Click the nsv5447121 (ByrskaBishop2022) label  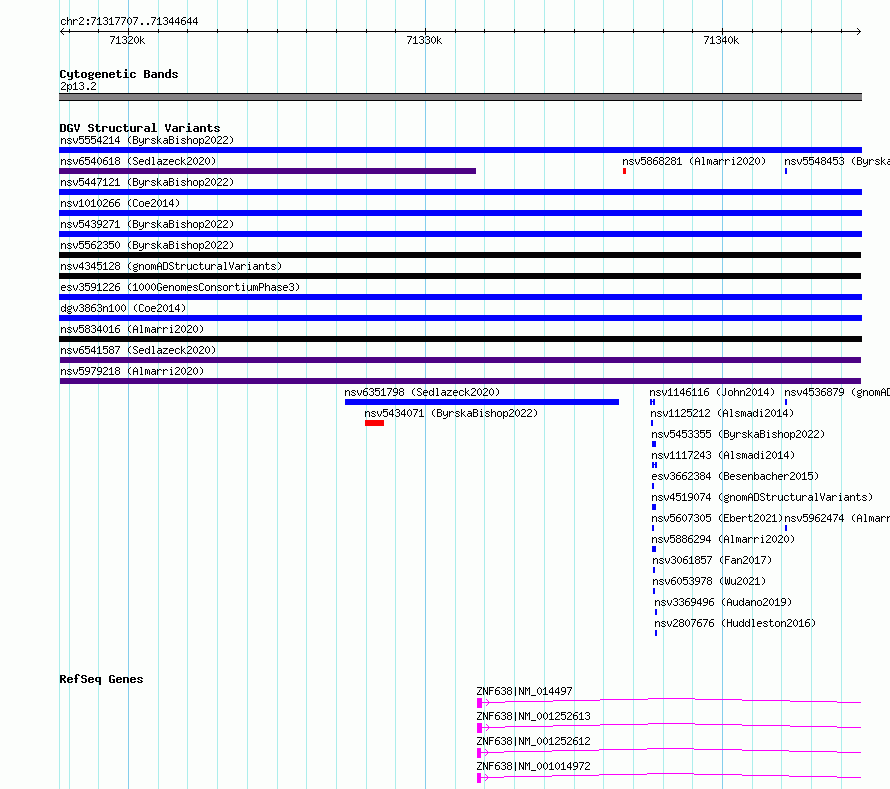[147, 182]
